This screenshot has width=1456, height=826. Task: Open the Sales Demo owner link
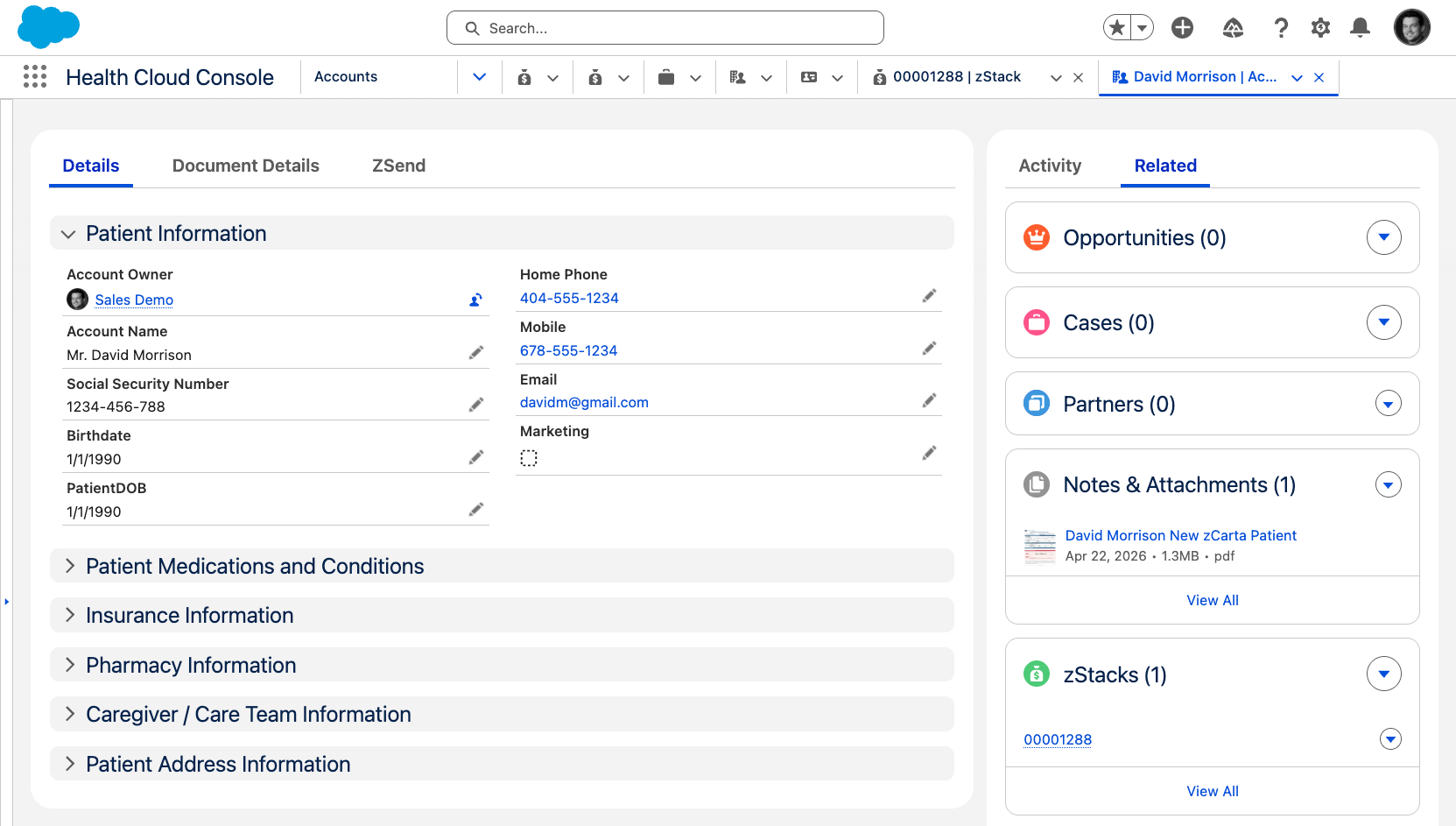point(134,300)
